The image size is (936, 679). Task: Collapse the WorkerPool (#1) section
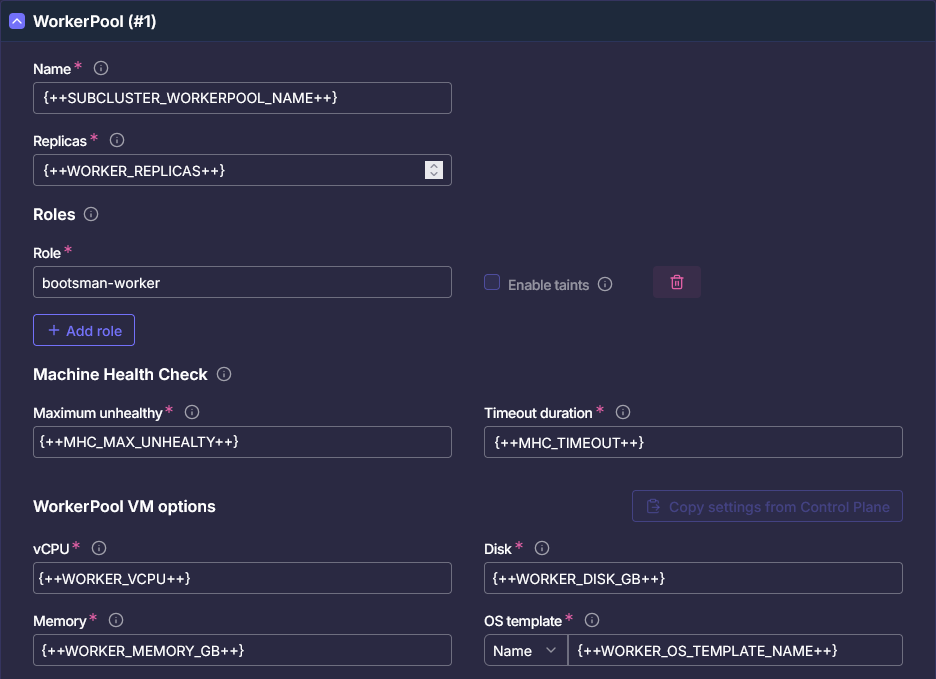tap(17, 21)
